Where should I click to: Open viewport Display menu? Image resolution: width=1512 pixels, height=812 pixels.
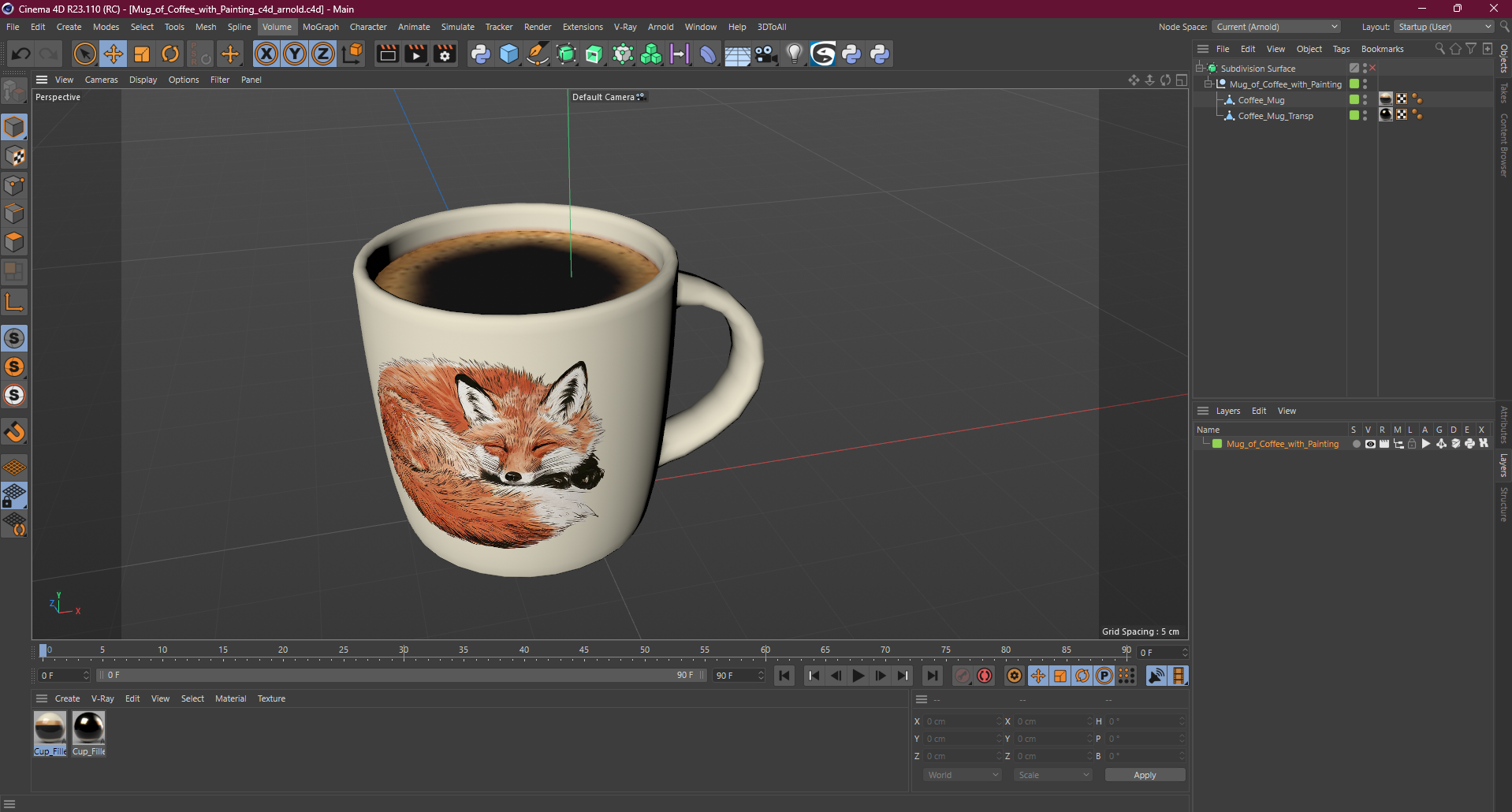point(143,80)
